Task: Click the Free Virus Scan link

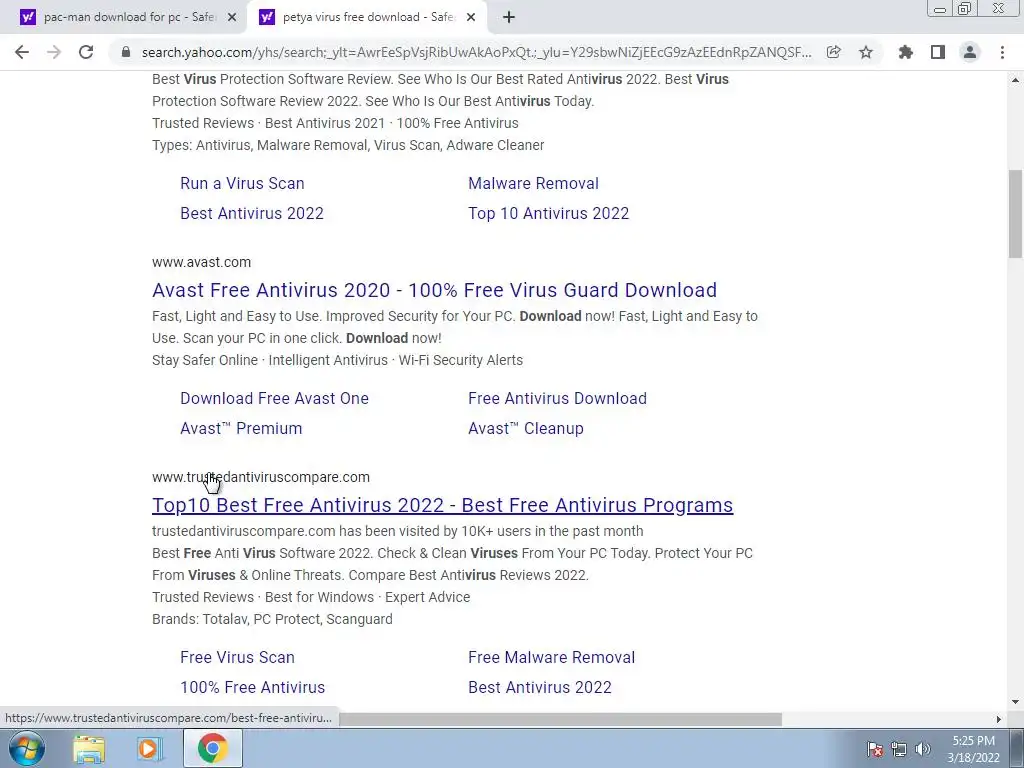Action: (237, 658)
